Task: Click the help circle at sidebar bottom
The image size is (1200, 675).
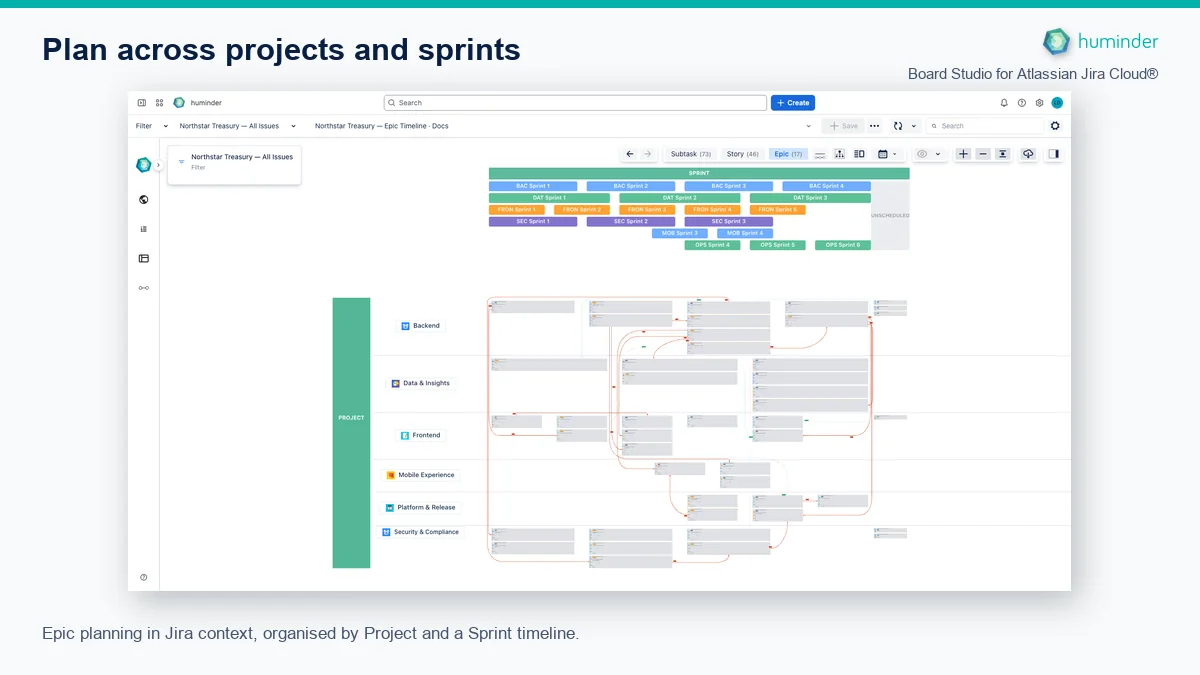Action: (144, 577)
